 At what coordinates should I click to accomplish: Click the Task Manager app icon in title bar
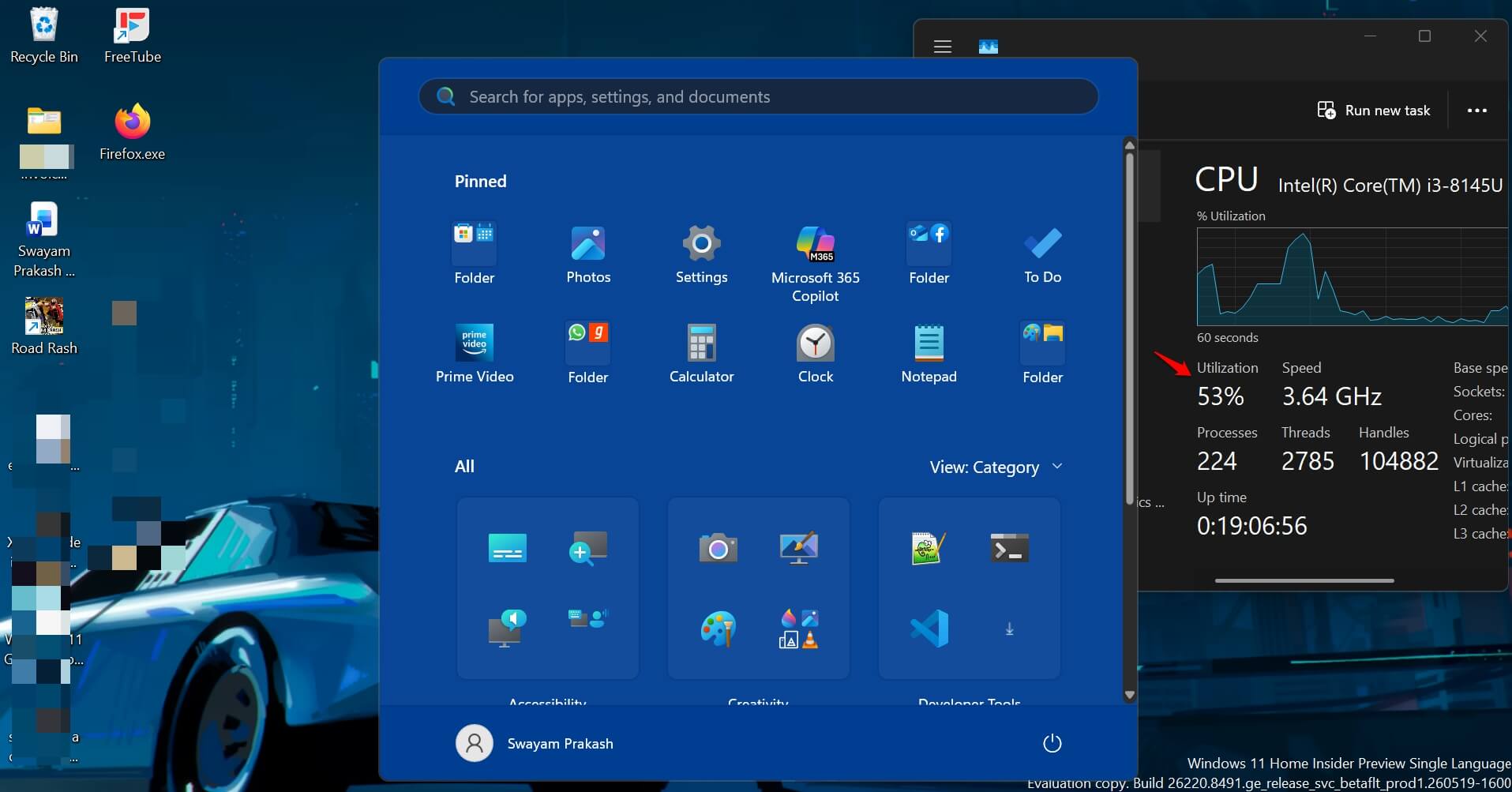coord(988,47)
